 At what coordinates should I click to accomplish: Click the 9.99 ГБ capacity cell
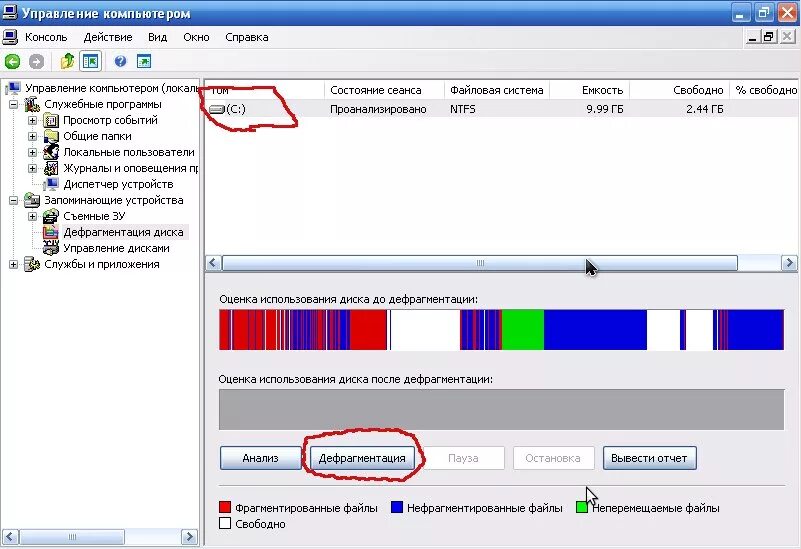[x=605, y=109]
